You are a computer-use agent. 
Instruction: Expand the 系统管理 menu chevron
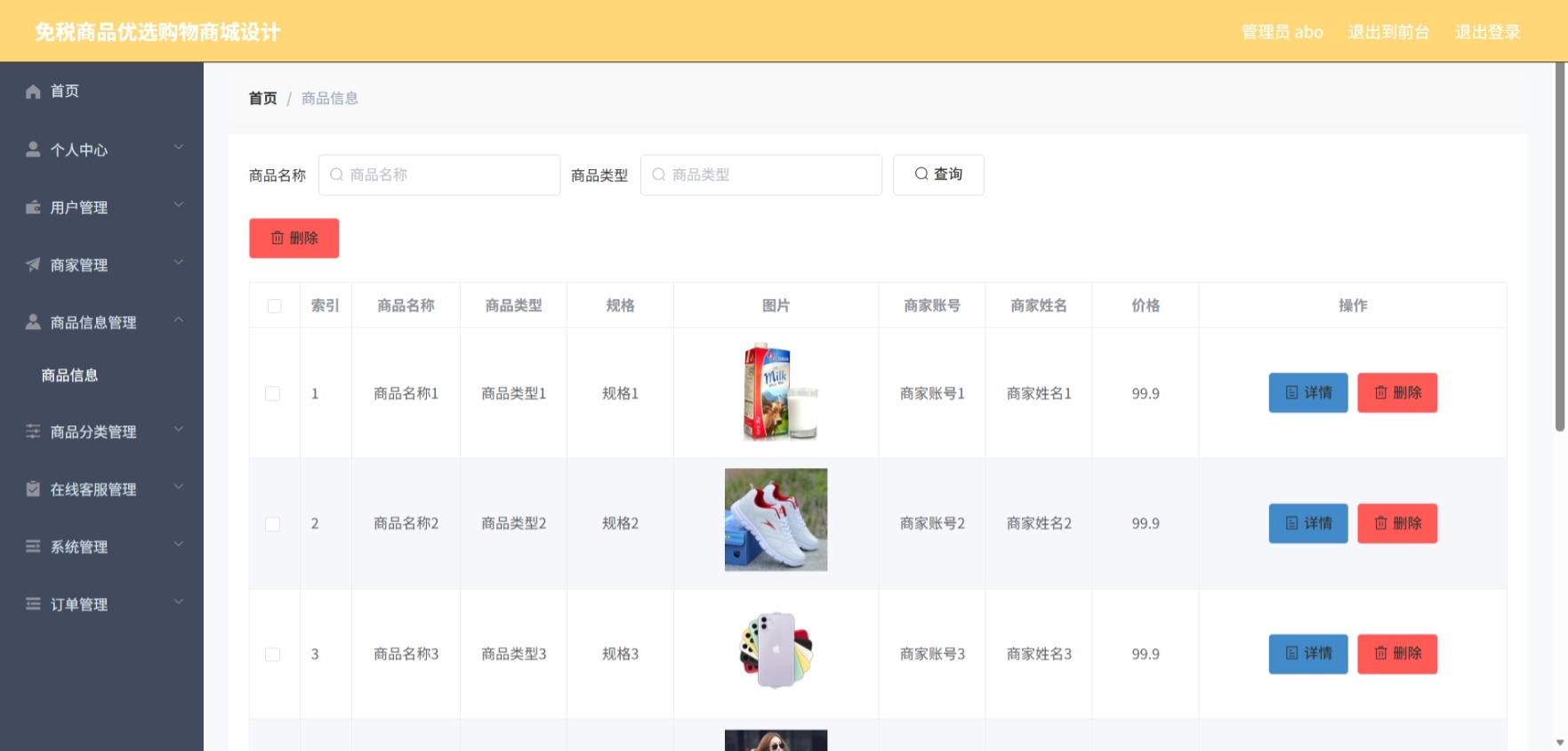[x=179, y=544]
